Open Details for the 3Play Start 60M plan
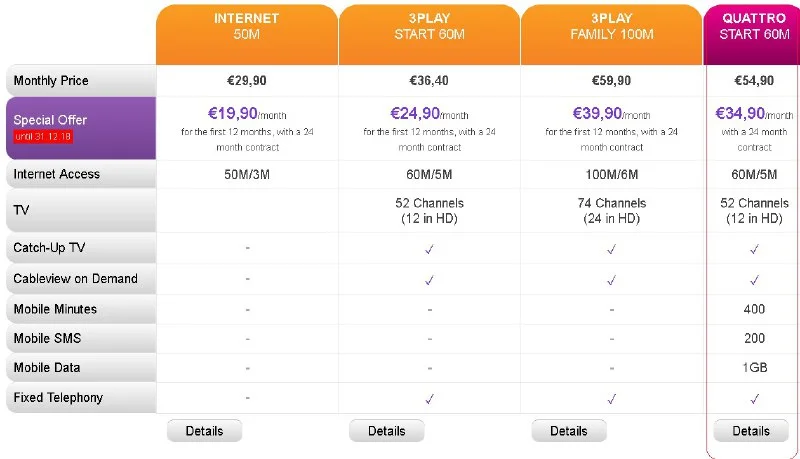This screenshot has height=459, width=800. (386, 431)
